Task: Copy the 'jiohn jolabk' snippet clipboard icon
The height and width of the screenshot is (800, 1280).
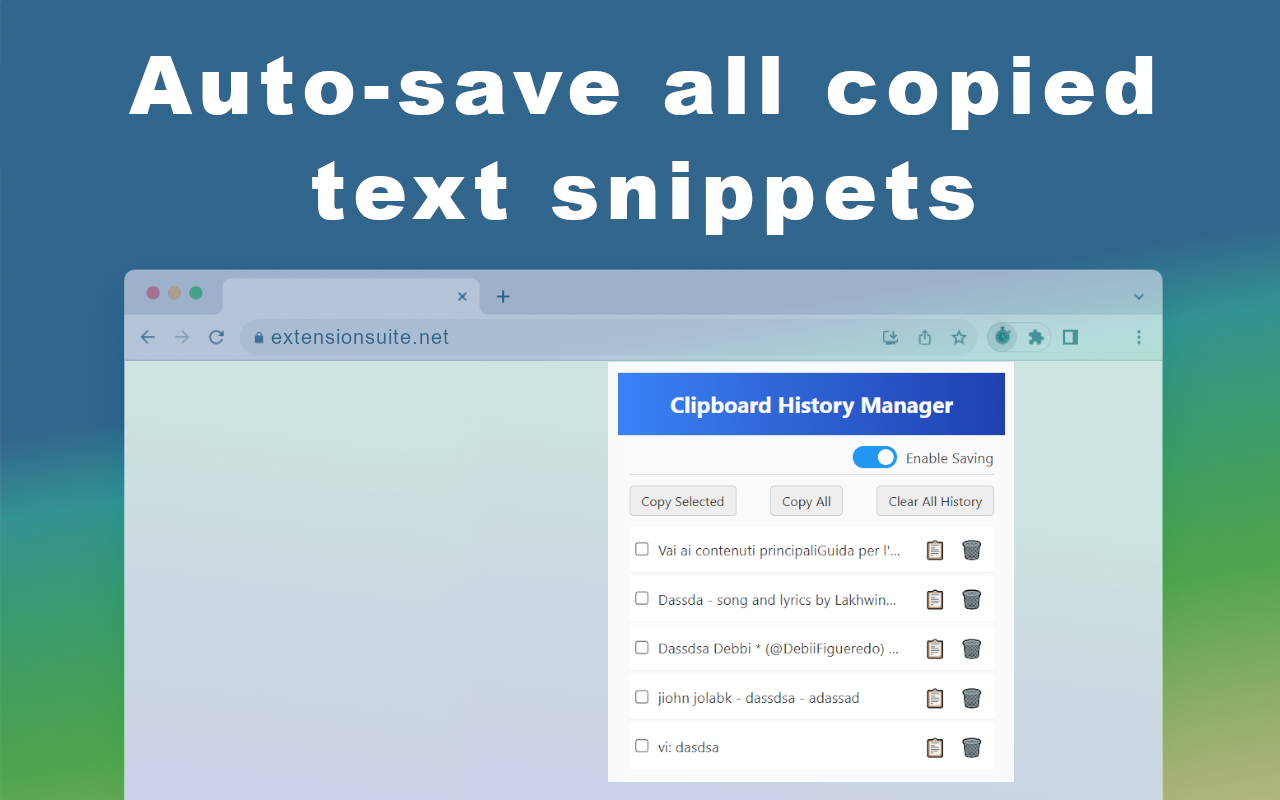Action: pyautogui.click(x=934, y=698)
